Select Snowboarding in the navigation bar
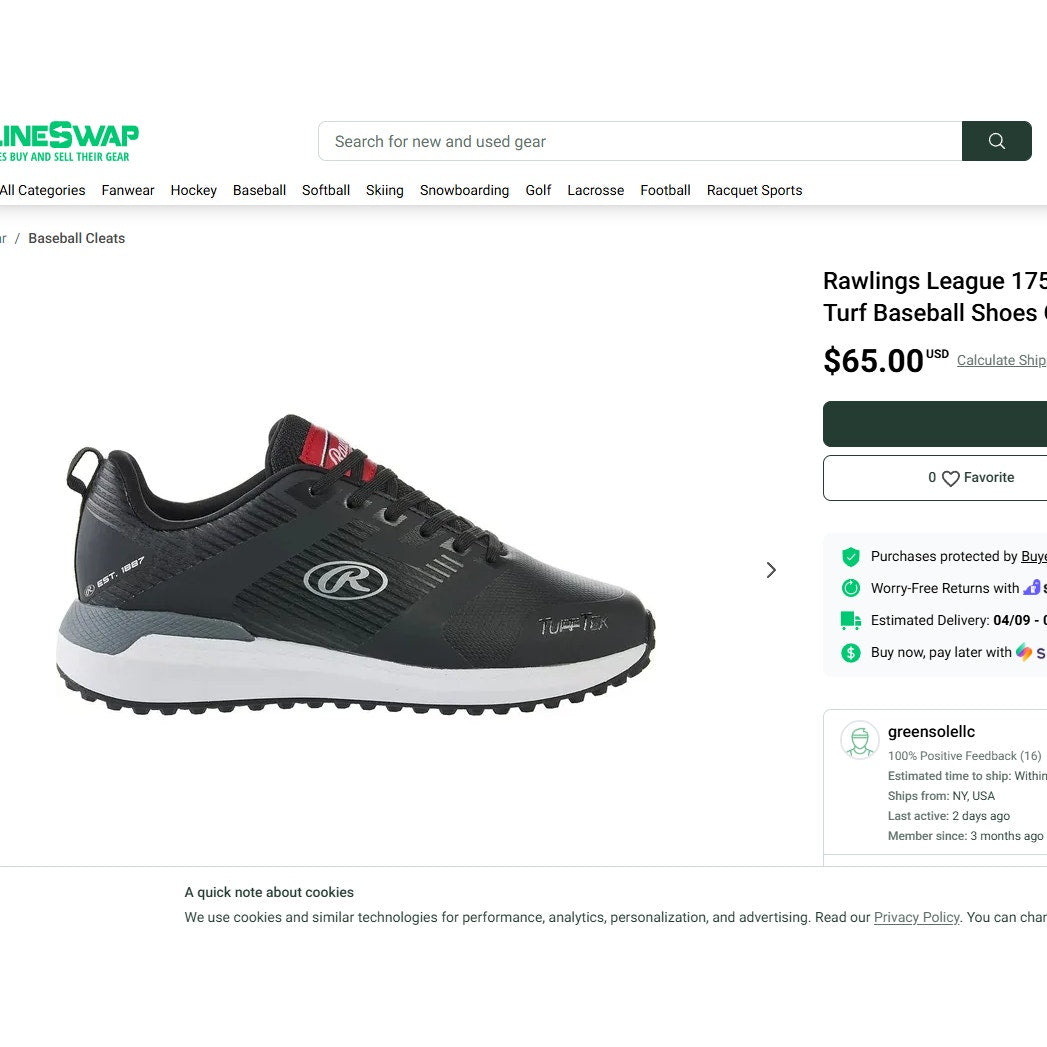Viewport: 1047px width, 1047px height. tap(464, 190)
